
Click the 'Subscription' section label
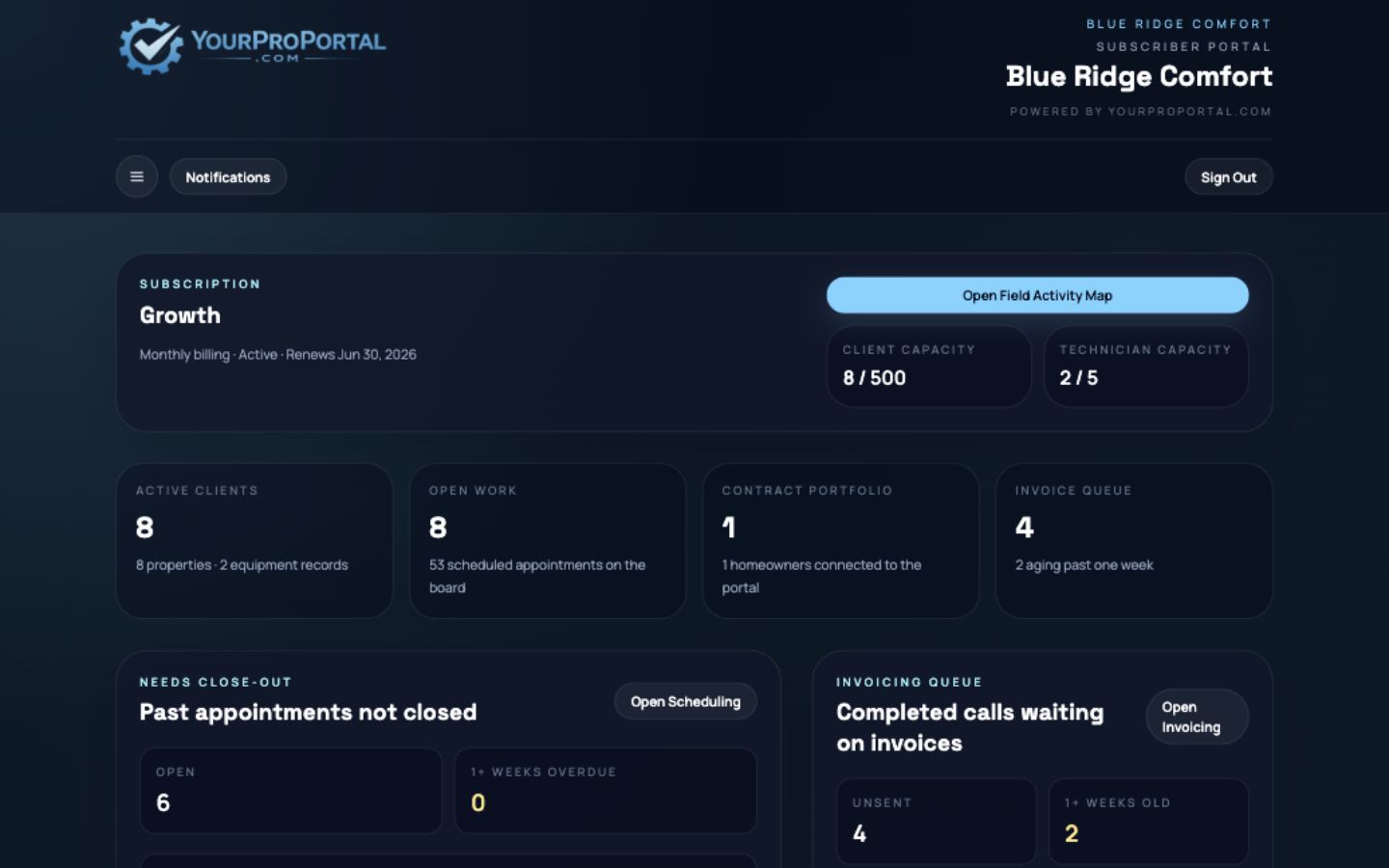coord(200,284)
